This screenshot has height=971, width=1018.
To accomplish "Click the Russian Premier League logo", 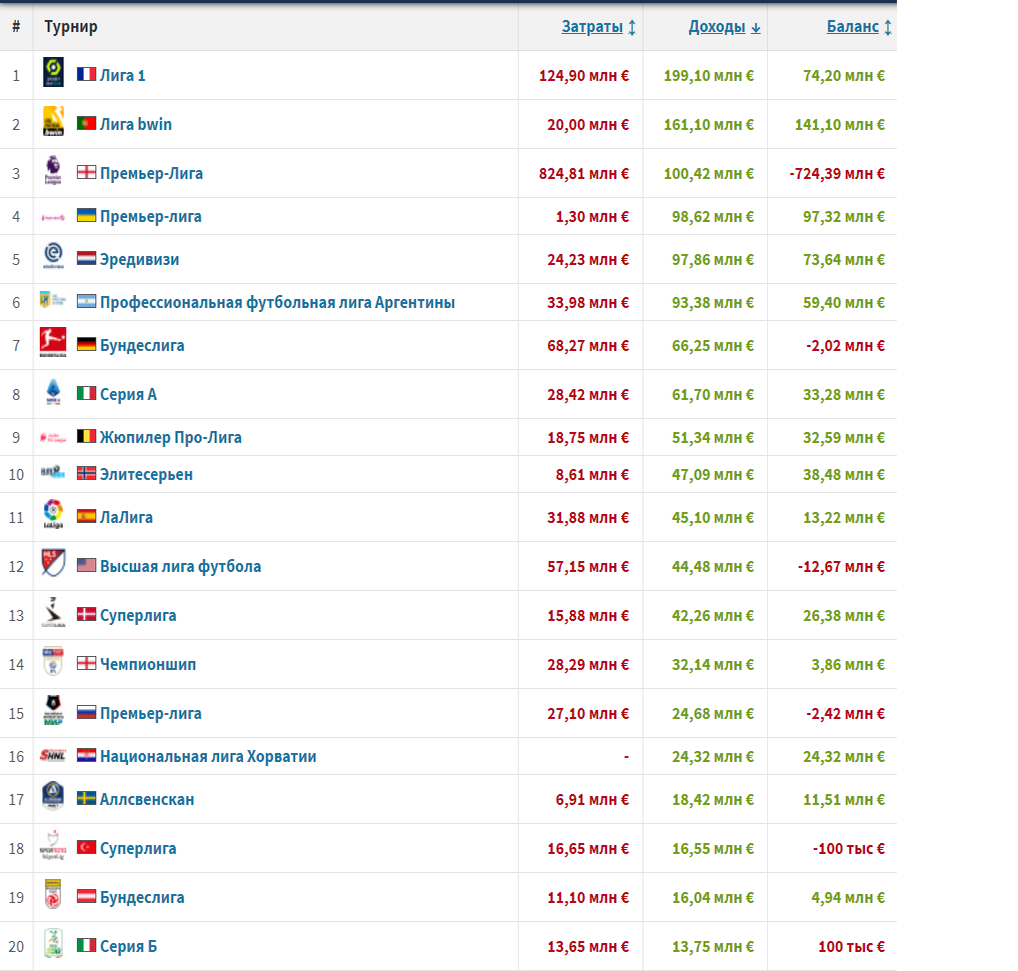I will 53,710.
